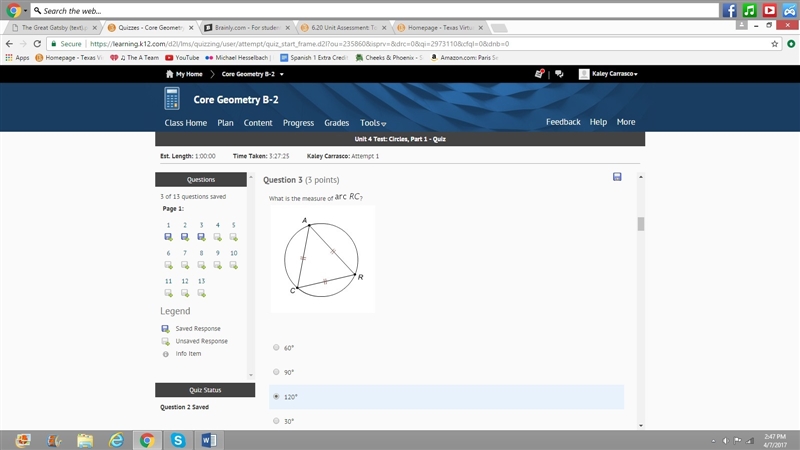Screen dimensions: 800x450
Task: Click the Help link
Action: [x=598, y=122]
